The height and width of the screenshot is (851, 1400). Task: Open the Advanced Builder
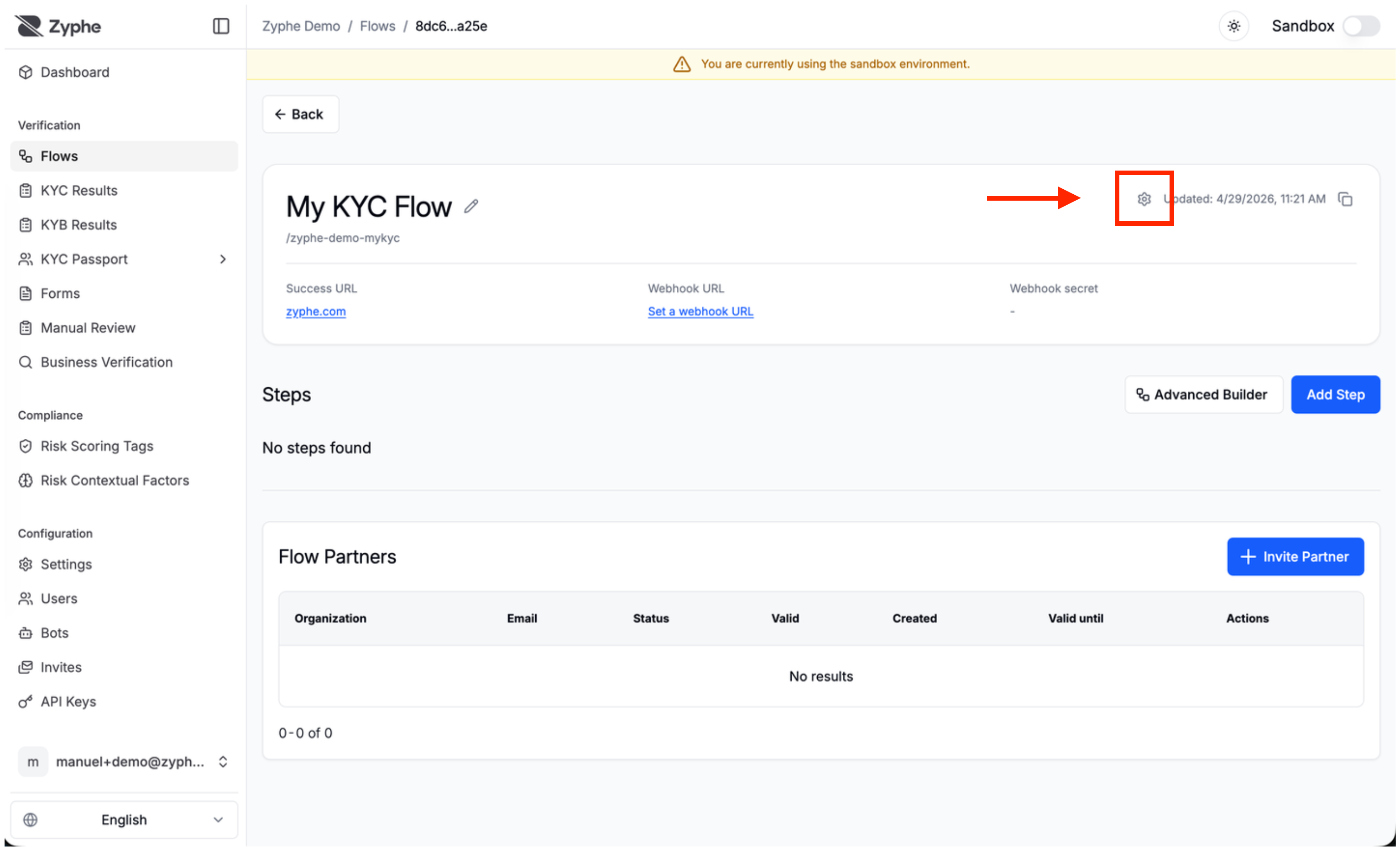(1203, 394)
